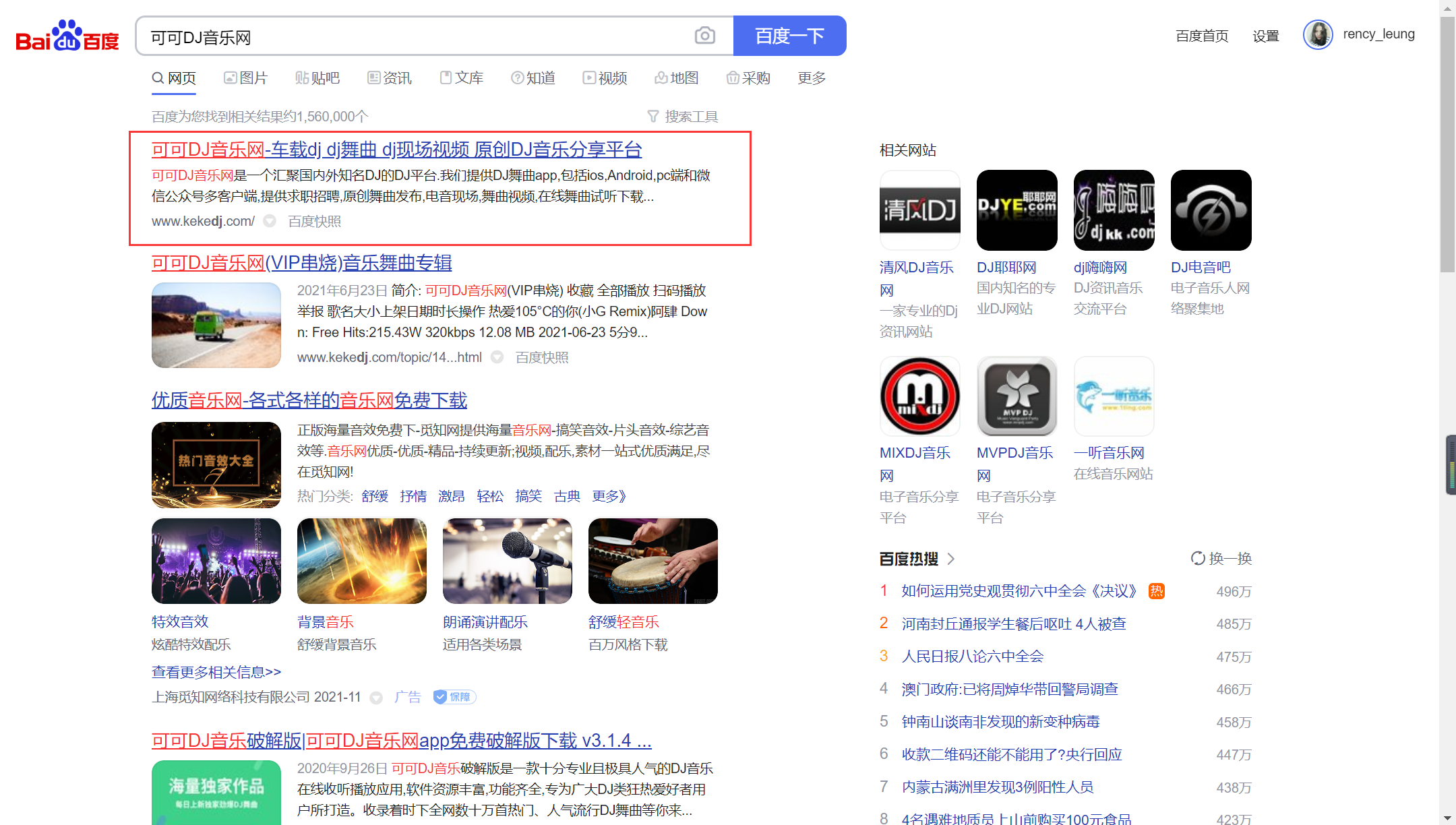The height and width of the screenshot is (825, 1456).
Task: Click scrollbar down arrow
Action: [x=1447, y=818]
